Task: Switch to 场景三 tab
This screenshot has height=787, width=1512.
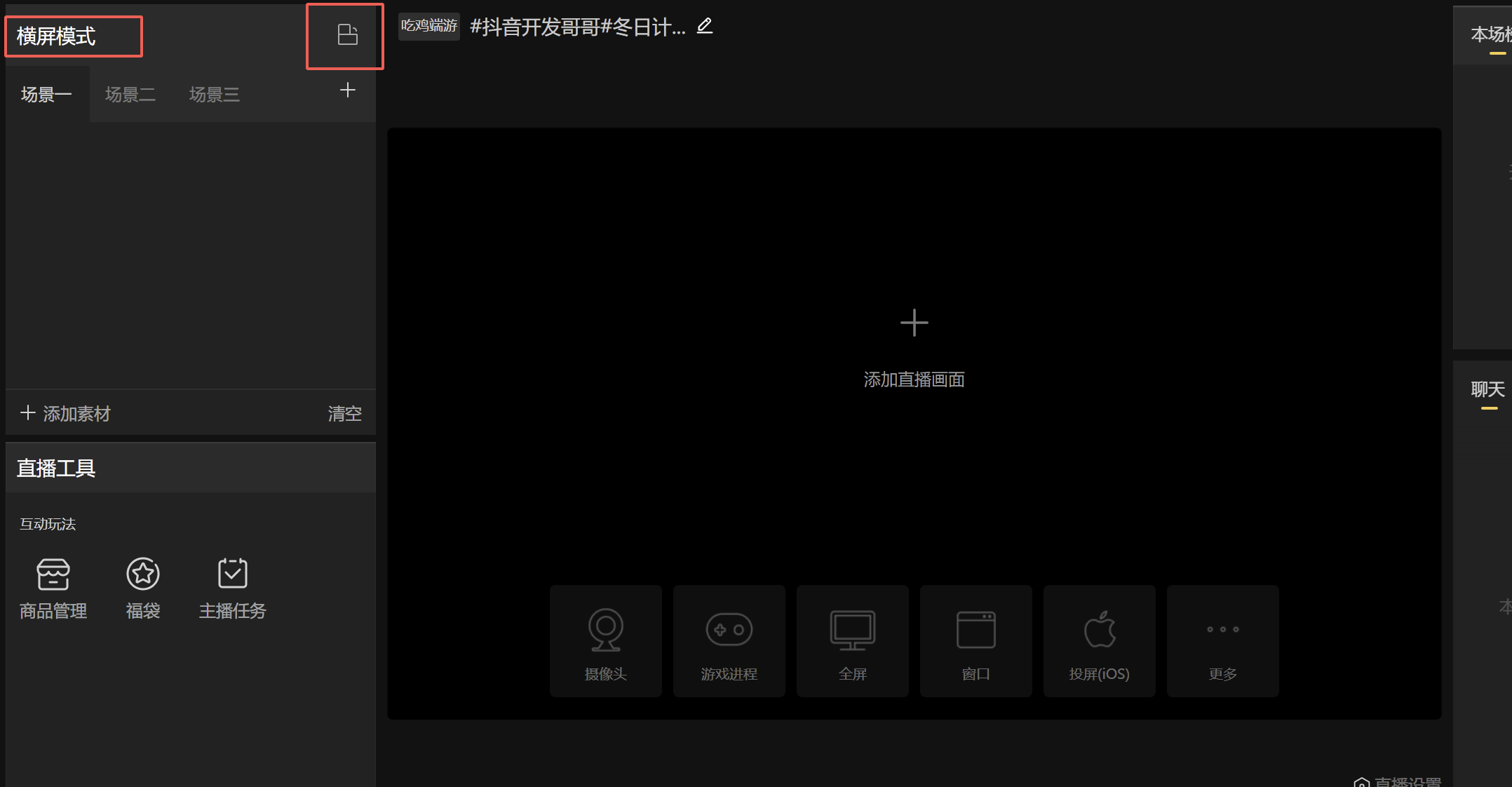Action: (x=215, y=95)
